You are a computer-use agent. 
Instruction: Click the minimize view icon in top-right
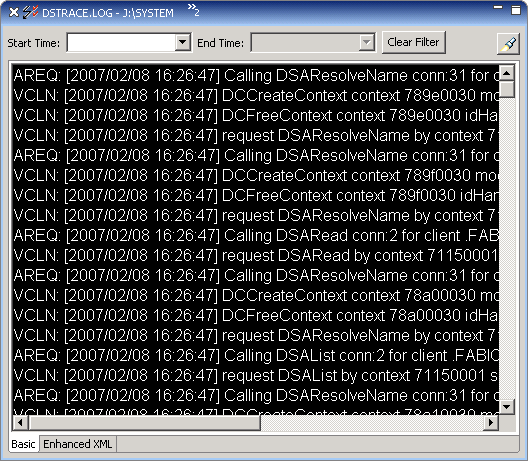pos(498,7)
